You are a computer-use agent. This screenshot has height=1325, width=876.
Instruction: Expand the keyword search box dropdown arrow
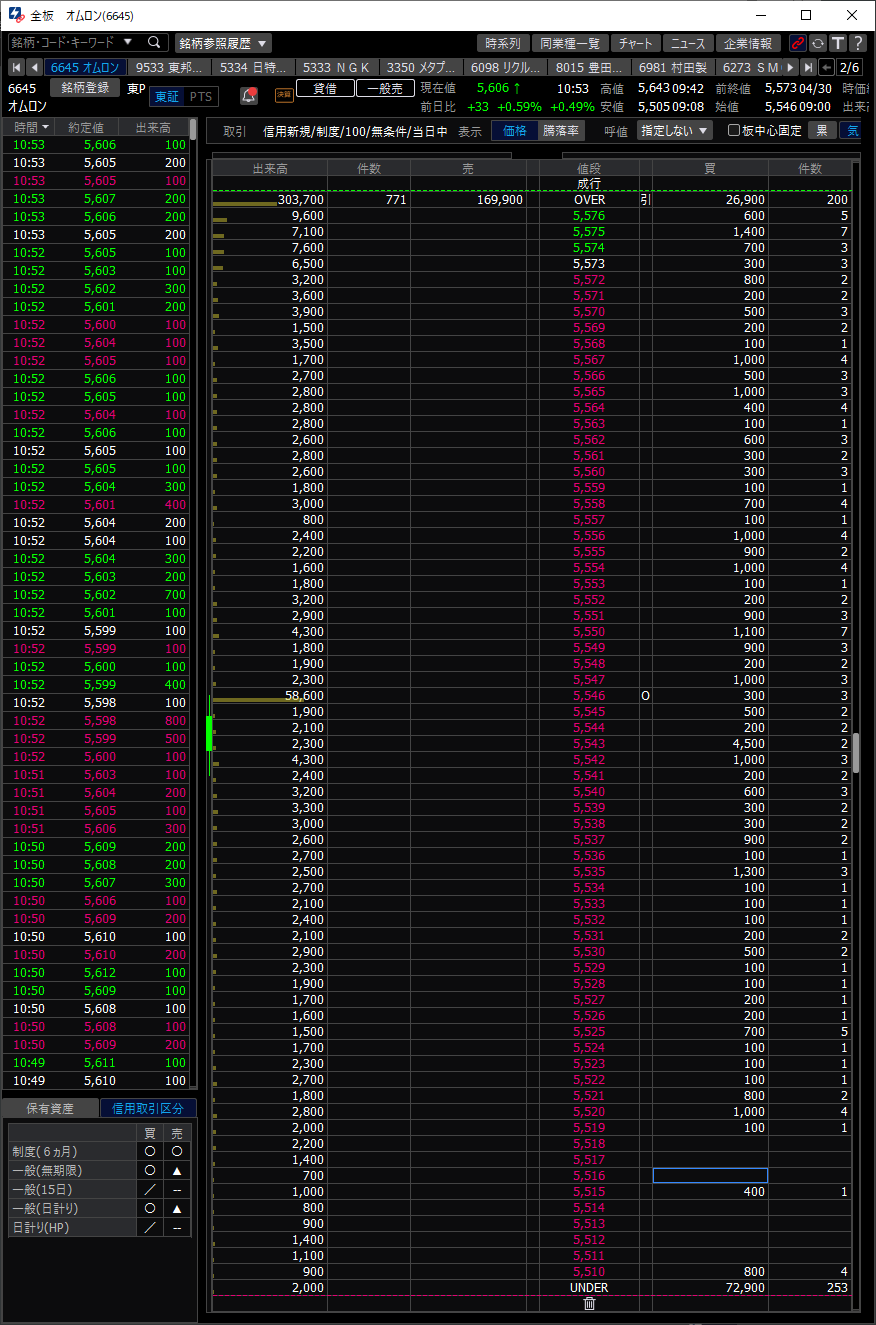tap(128, 42)
